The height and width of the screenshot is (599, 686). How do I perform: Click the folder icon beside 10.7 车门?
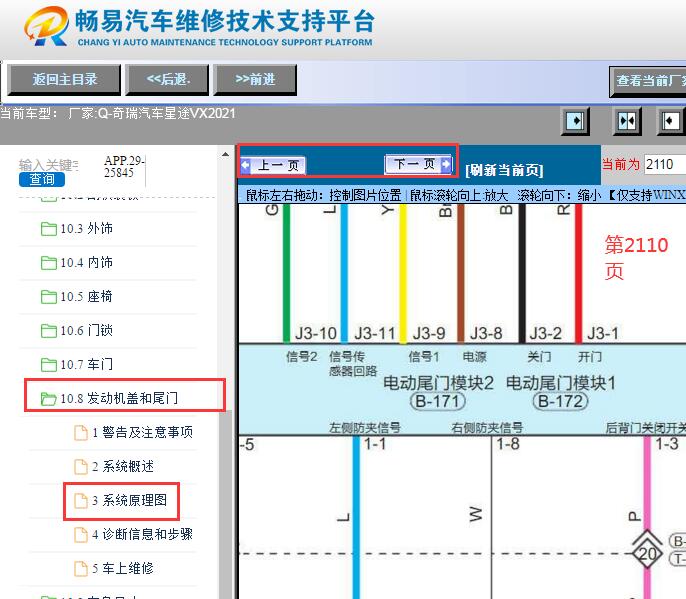click(49, 365)
